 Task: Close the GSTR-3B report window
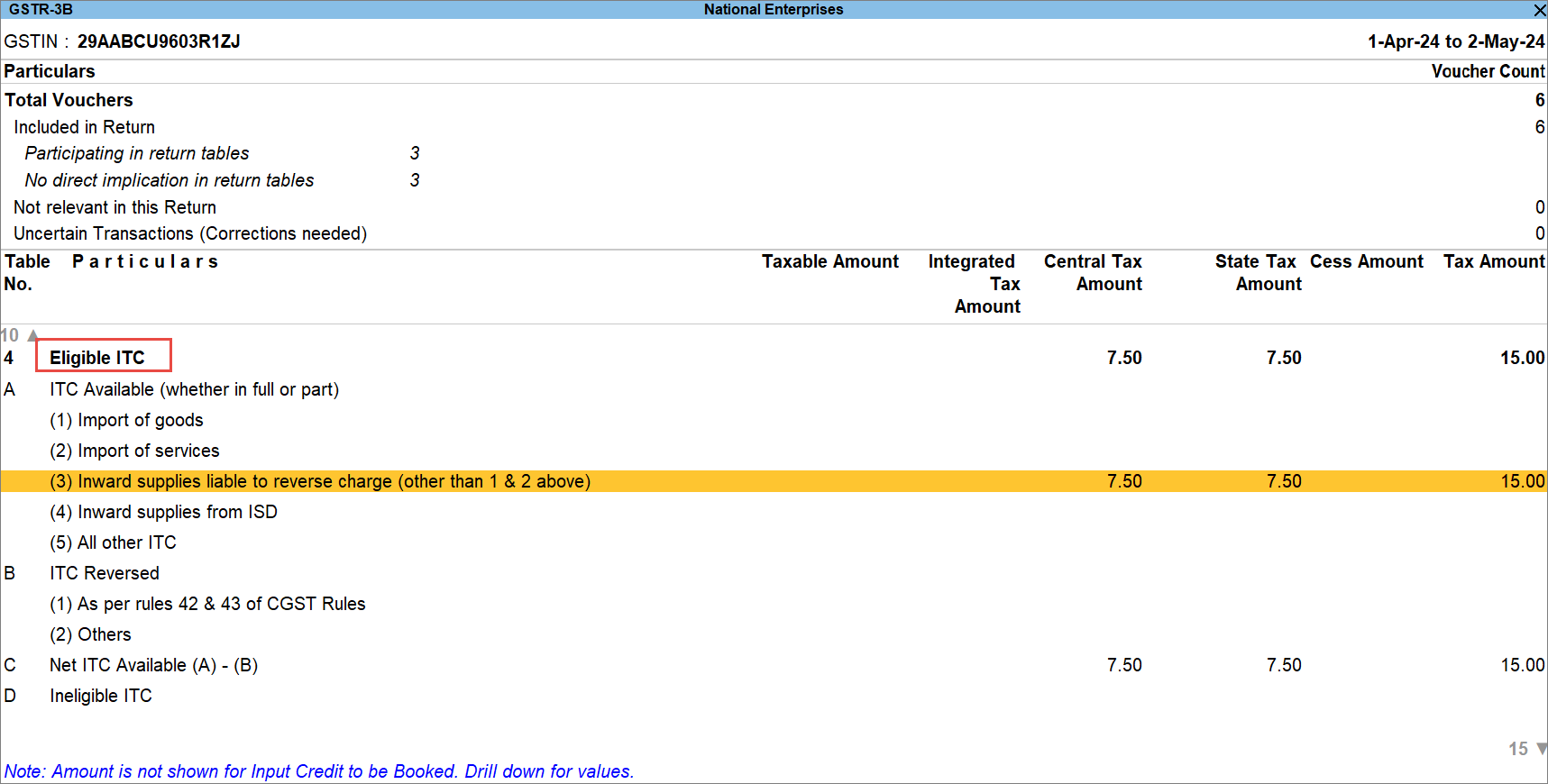[1539, 10]
